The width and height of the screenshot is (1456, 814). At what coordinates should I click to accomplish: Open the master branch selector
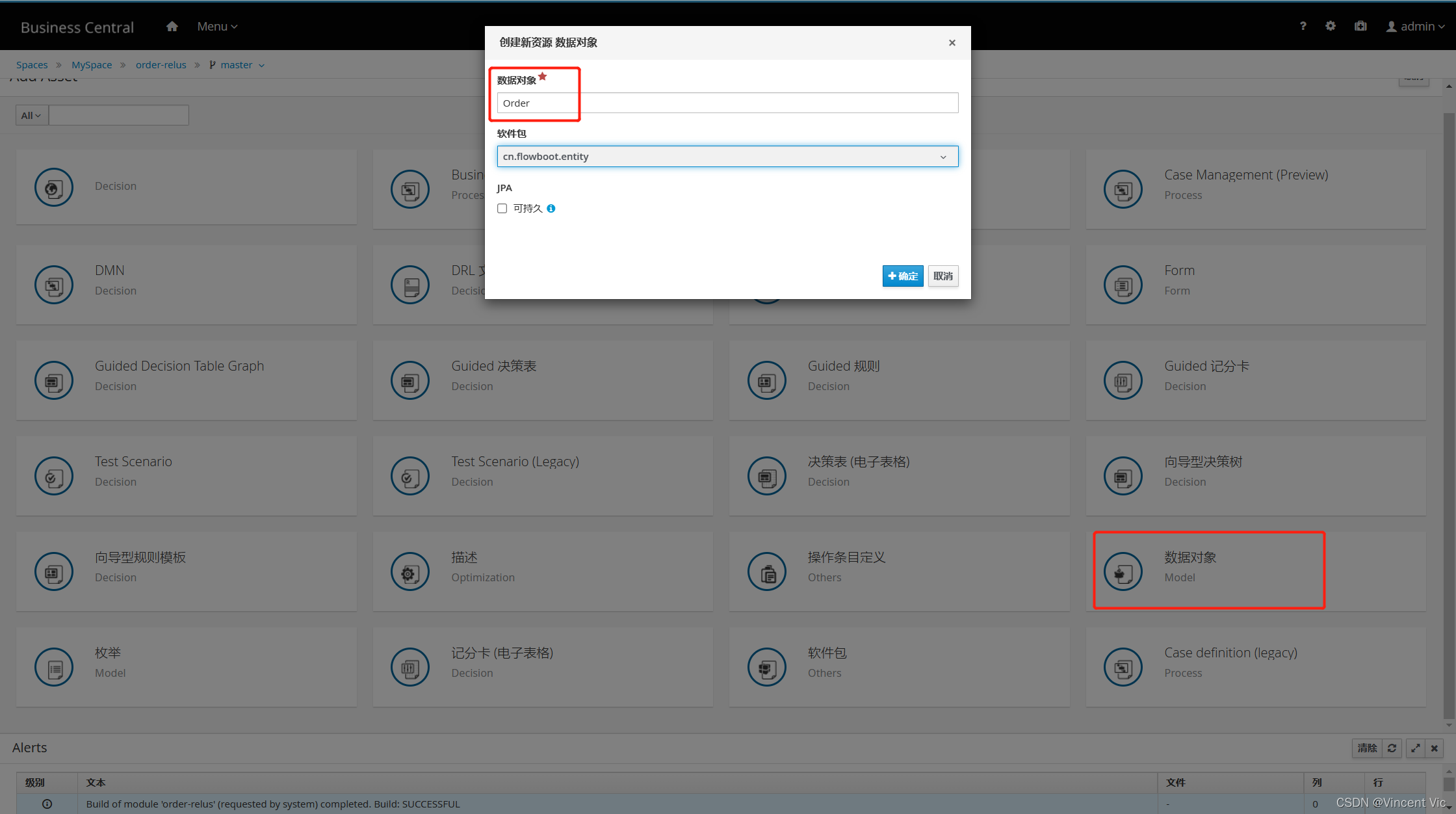[237, 65]
